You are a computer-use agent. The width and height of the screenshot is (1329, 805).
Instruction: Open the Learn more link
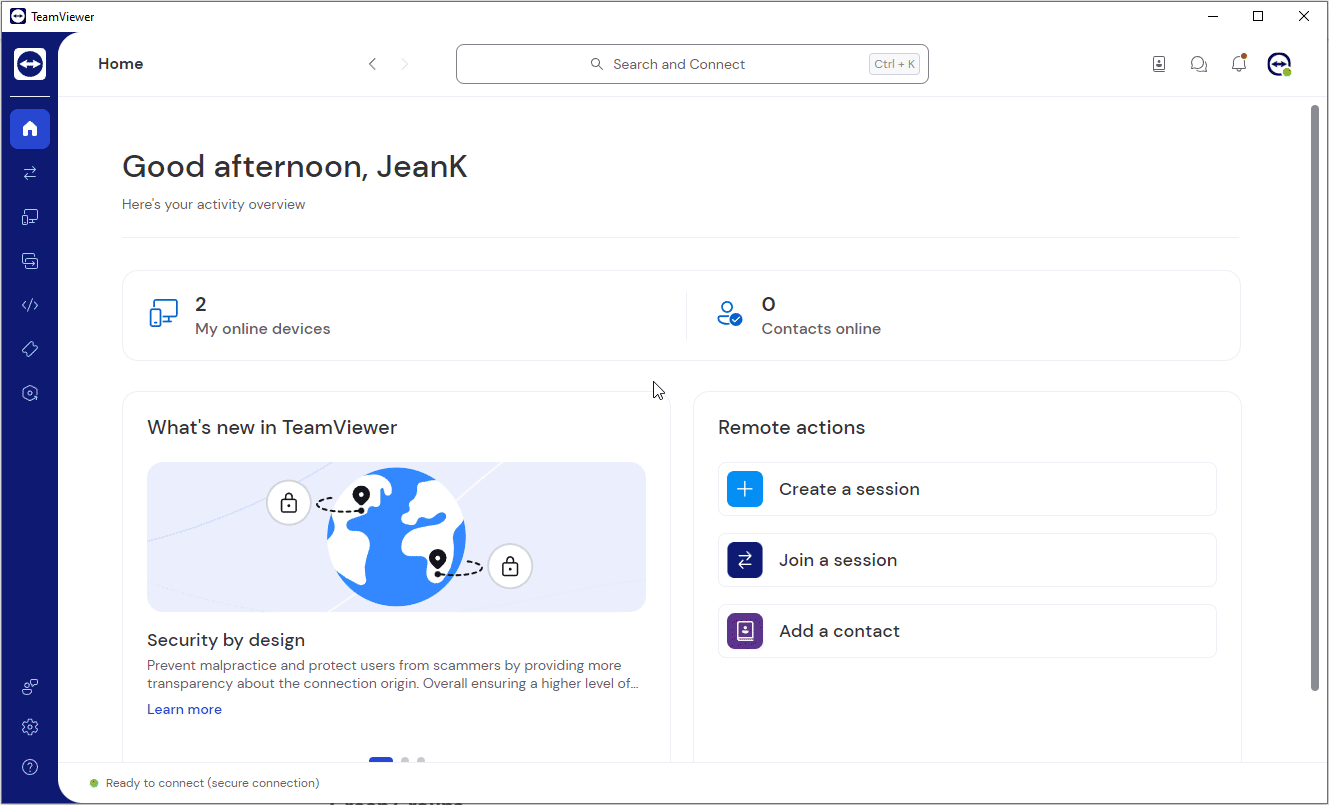coord(184,709)
